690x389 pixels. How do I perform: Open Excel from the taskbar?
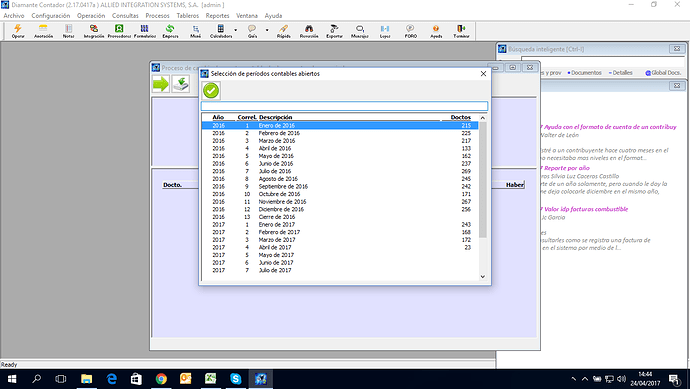click(x=211, y=379)
